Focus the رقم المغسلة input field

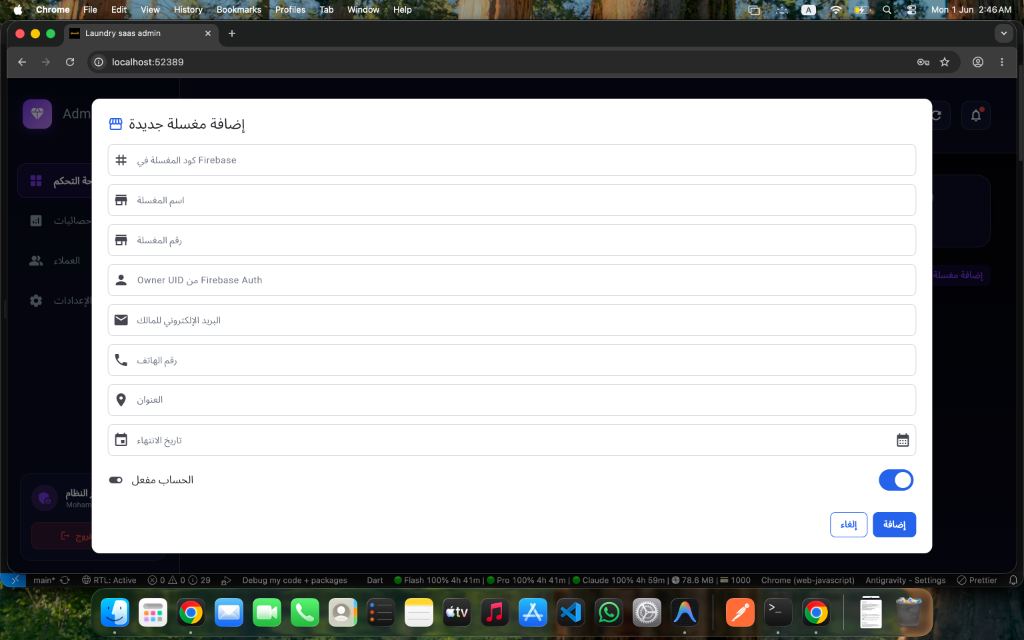coord(511,240)
